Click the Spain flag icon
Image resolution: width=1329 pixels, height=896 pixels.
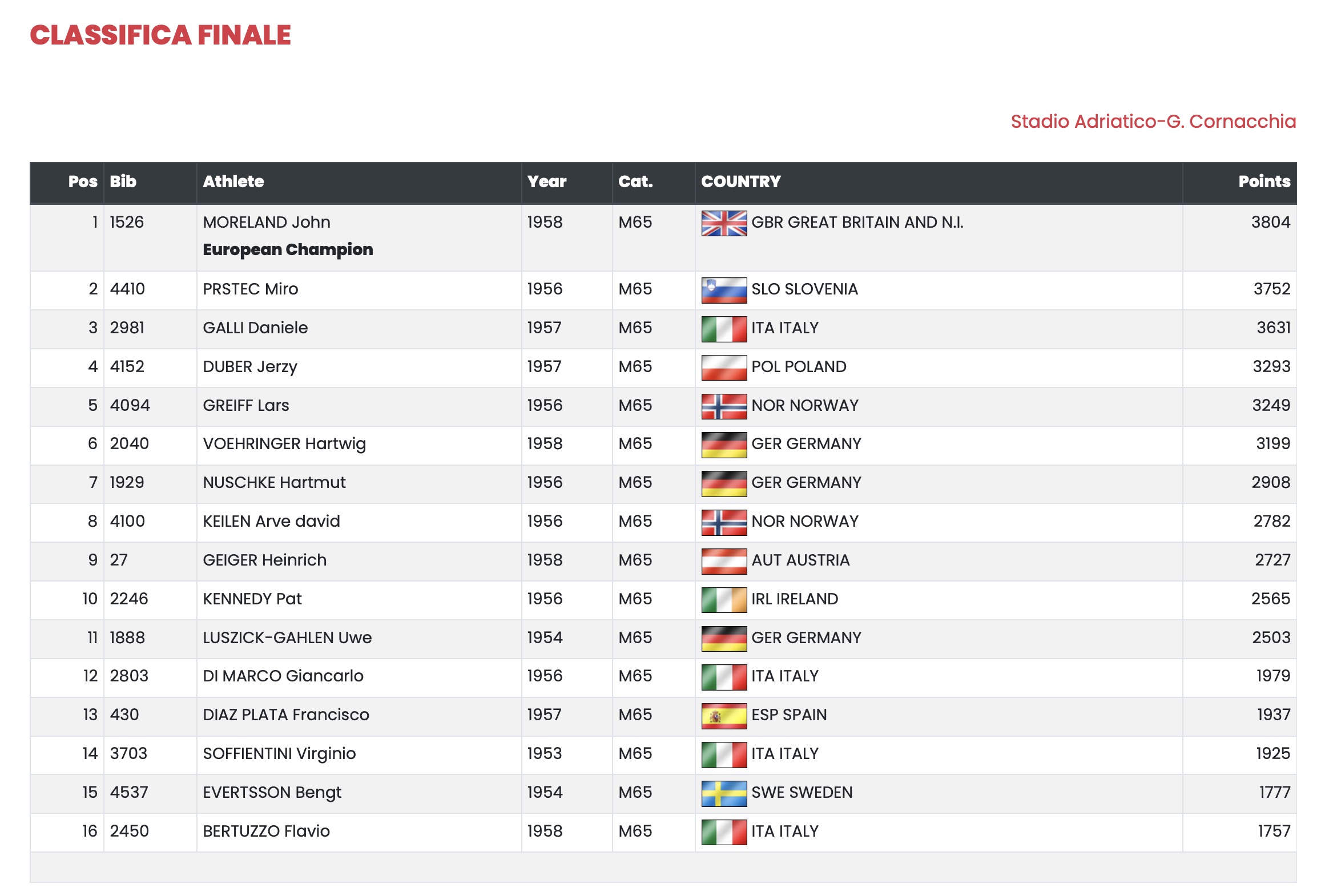[723, 716]
